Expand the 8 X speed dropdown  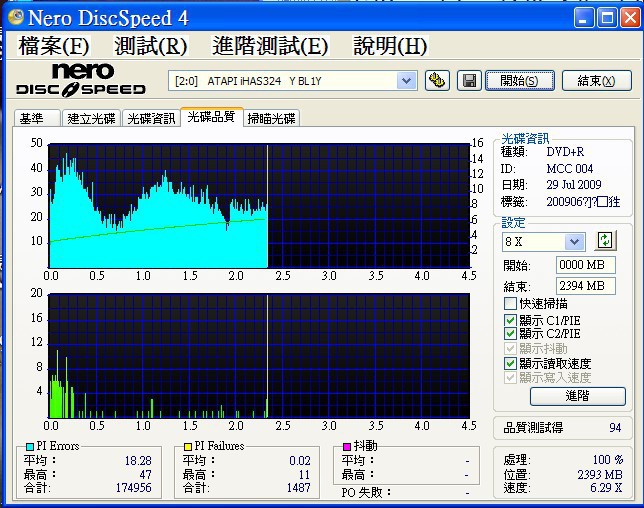[574, 241]
